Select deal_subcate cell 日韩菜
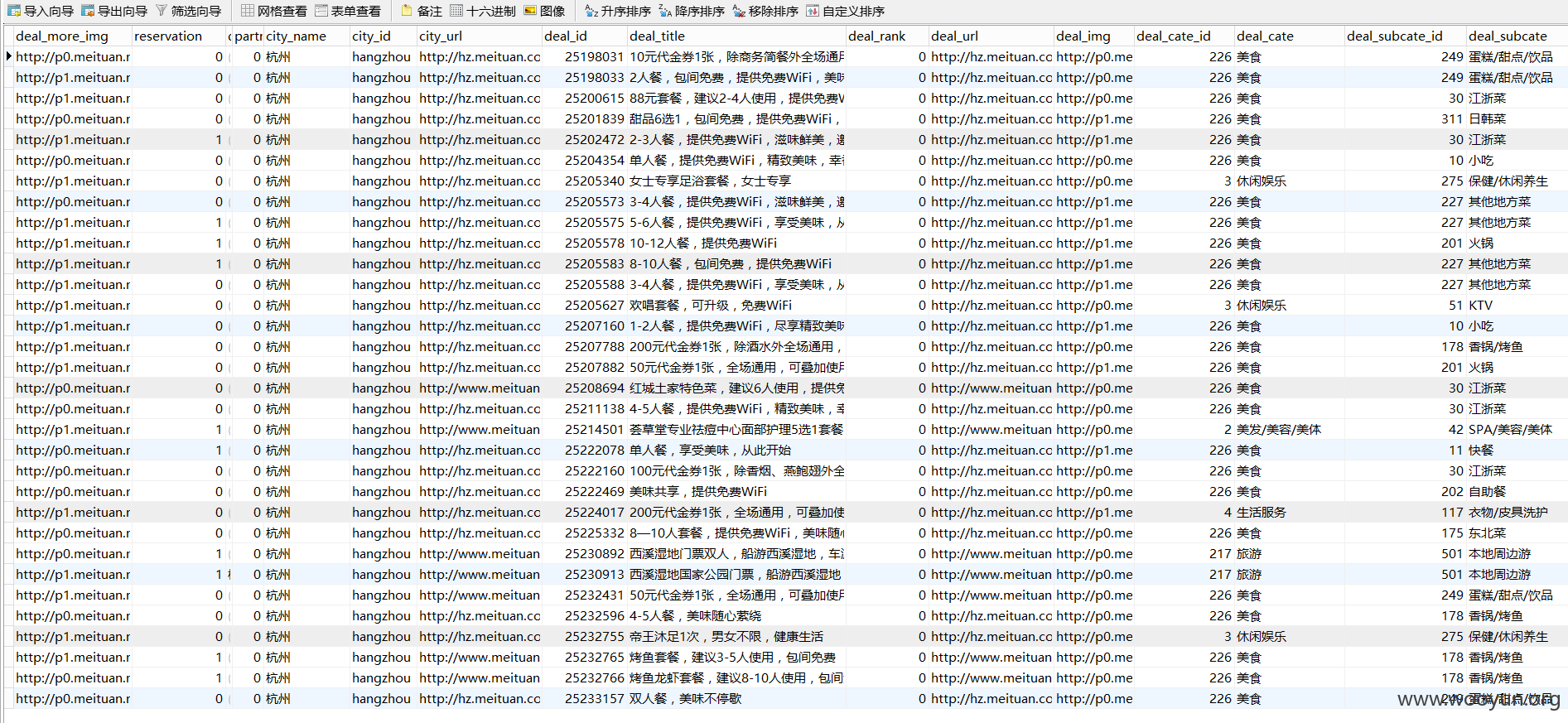This screenshot has width=1568, height=723. coord(1517,118)
